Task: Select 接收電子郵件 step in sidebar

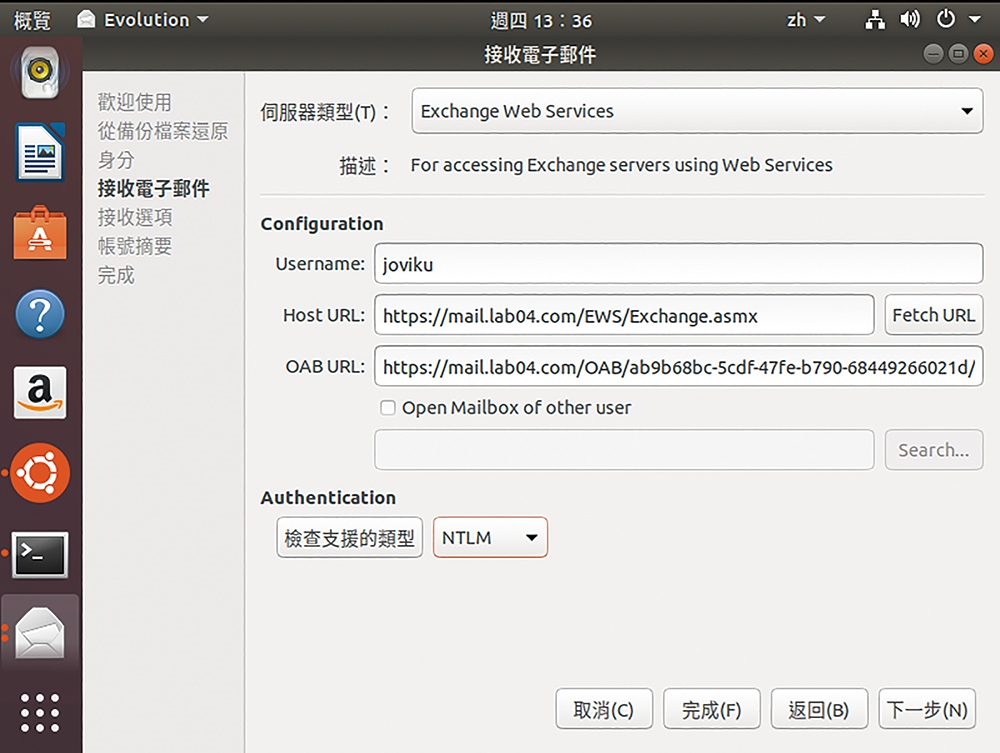Action: (x=153, y=188)
